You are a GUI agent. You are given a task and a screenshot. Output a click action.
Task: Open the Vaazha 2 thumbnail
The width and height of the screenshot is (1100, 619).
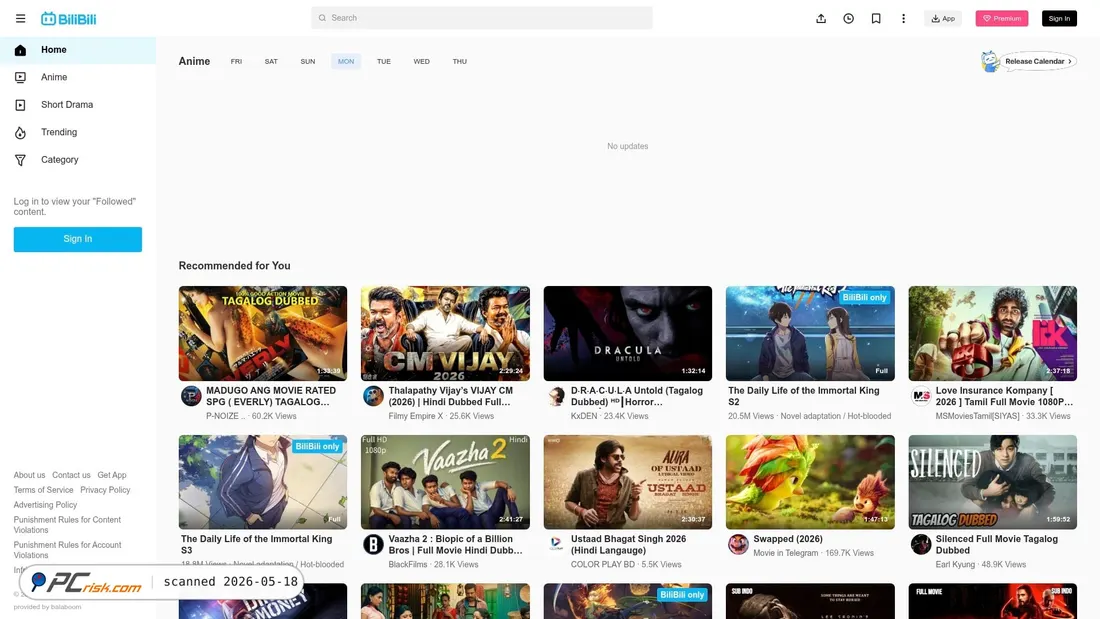point(445,482)
